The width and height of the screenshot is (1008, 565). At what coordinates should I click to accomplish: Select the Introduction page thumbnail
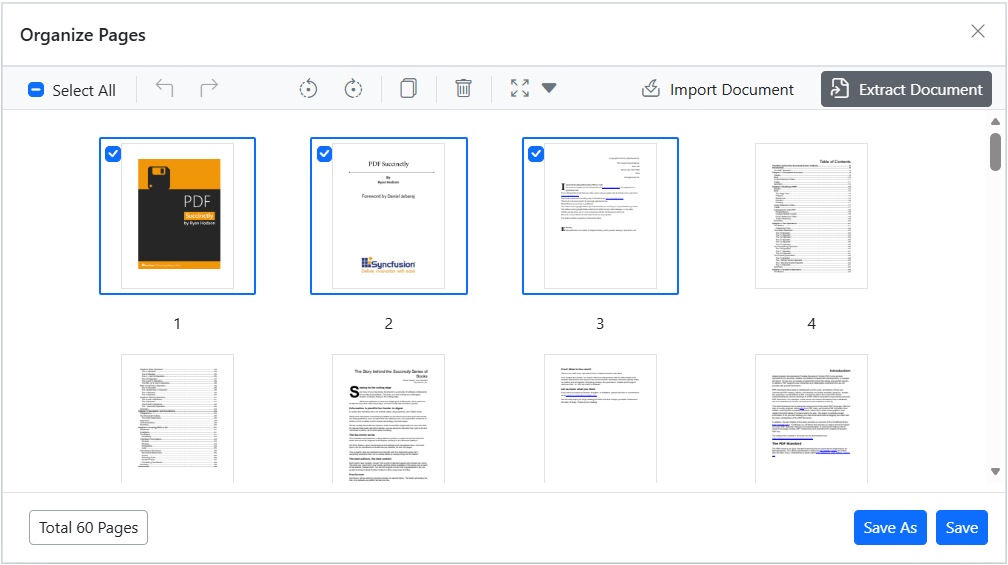pos(811,418)
